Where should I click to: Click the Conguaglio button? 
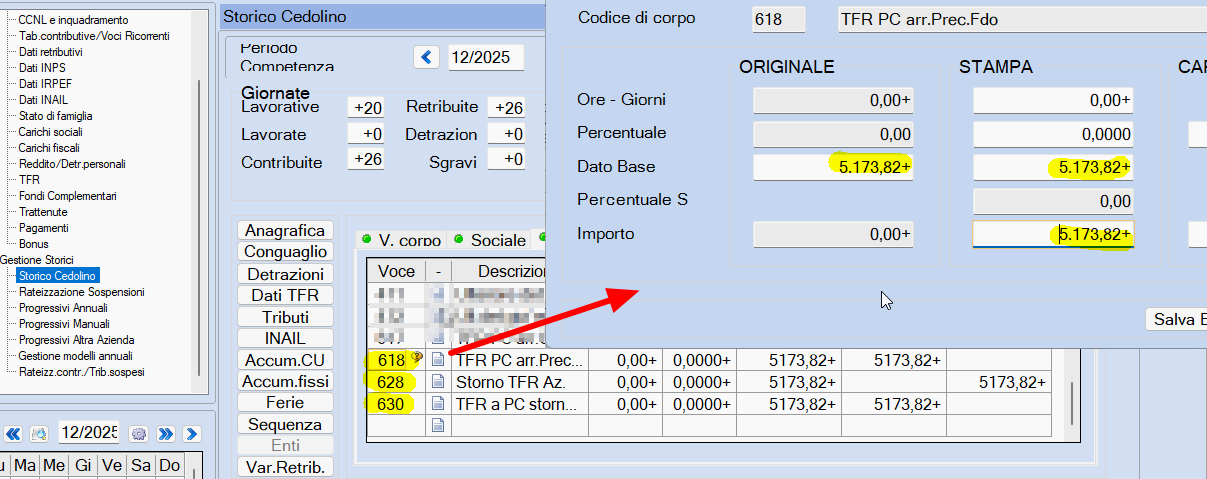pyautogui.click(x=285, y=252)
